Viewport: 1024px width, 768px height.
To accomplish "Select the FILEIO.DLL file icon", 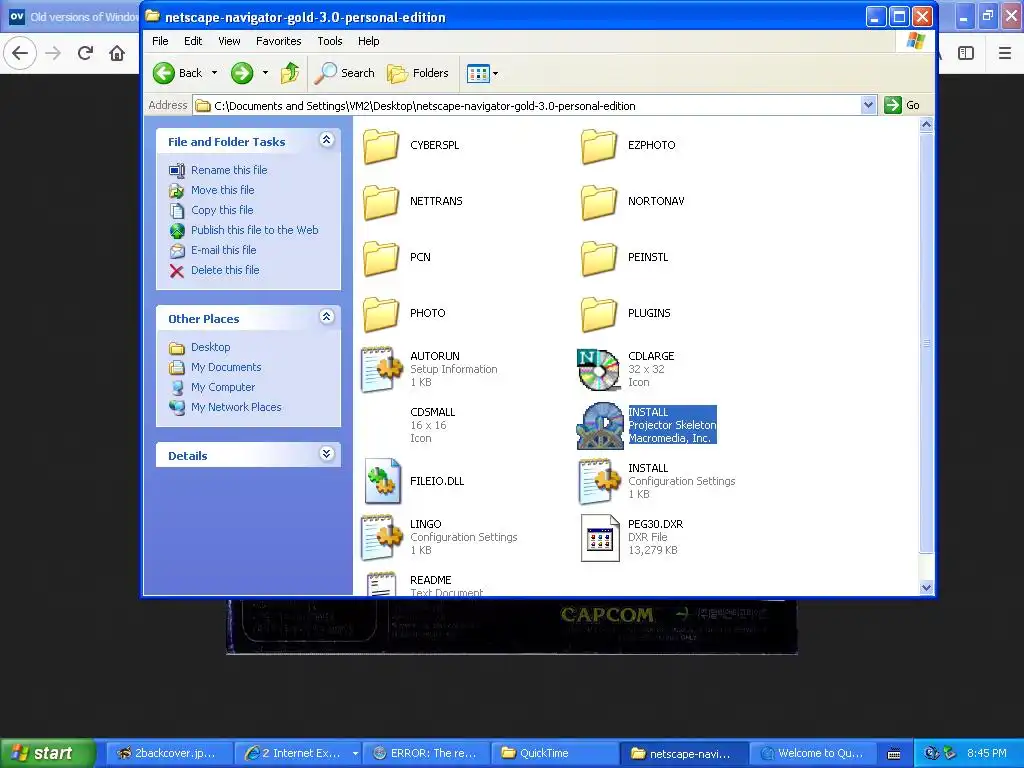I will 382,481.
